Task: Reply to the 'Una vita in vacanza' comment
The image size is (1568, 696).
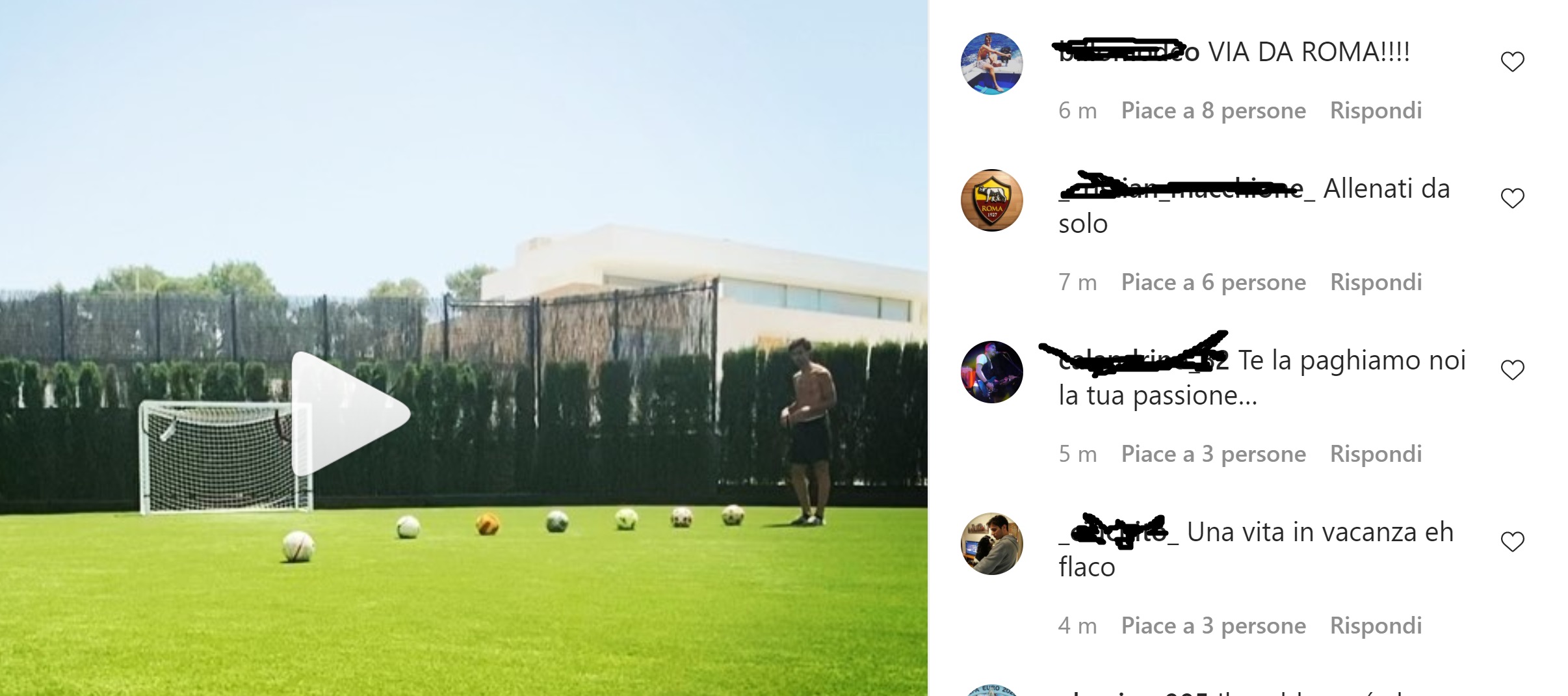Action: 1376,626
